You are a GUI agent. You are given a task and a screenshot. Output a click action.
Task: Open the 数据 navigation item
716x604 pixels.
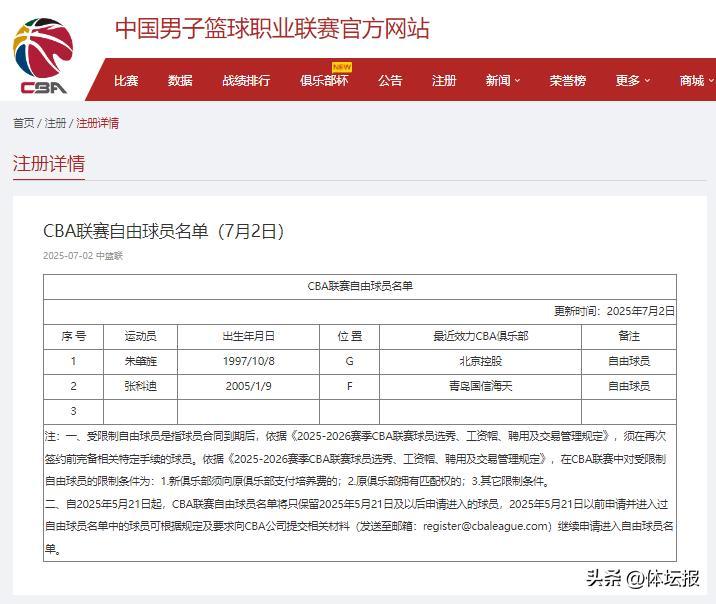click(x=180, y=81)
